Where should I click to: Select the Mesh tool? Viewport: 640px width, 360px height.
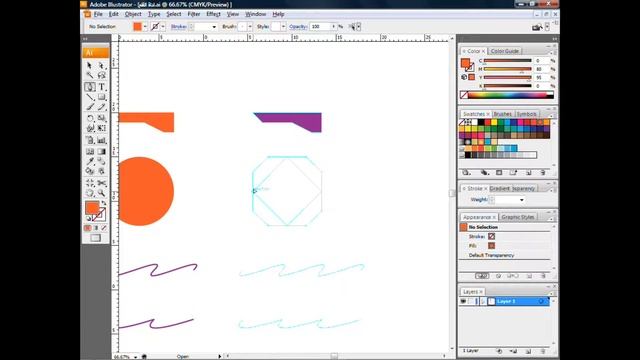[90, 151]
